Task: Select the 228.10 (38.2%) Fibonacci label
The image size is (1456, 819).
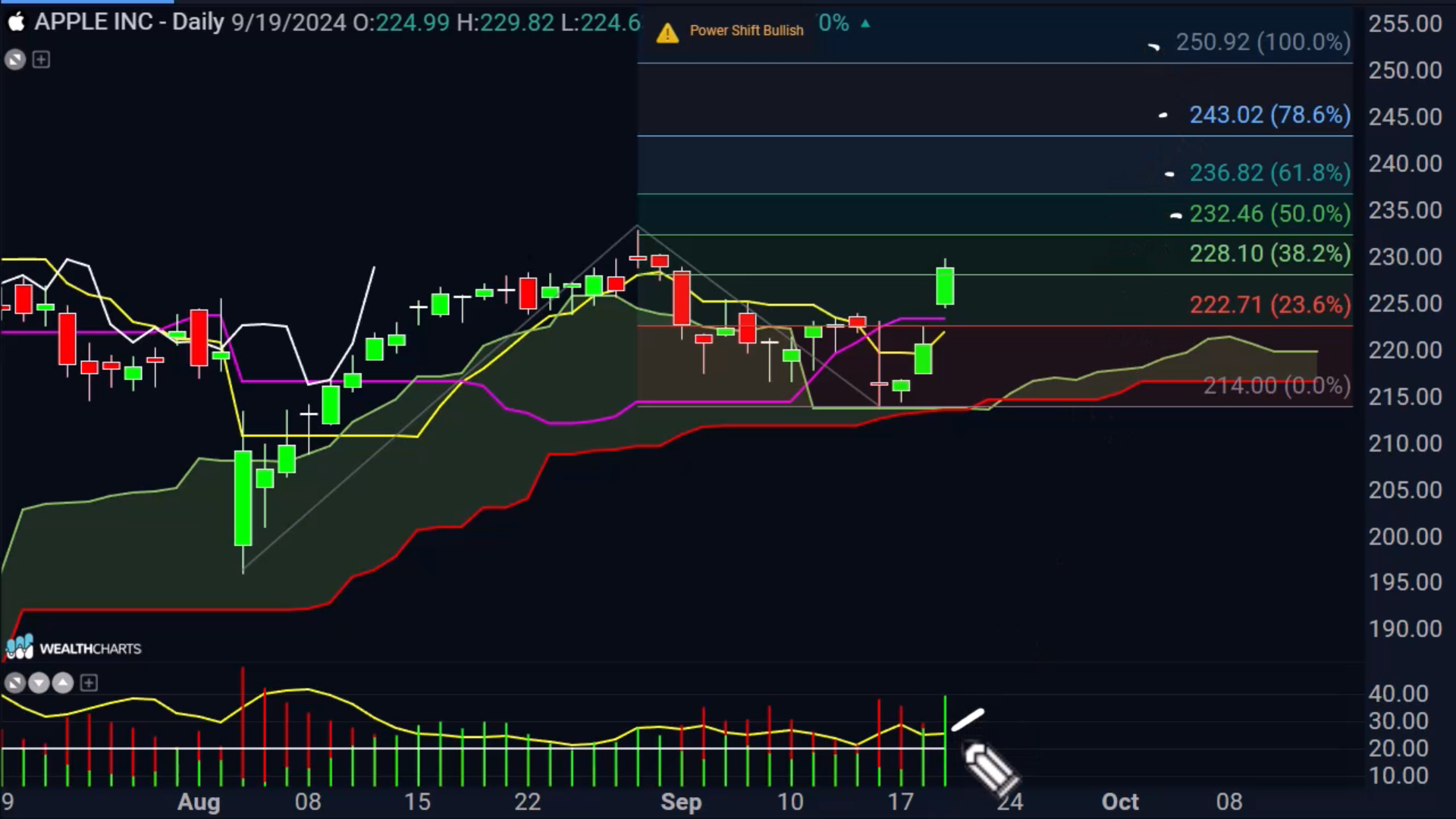Action: pyautogui.click(x=1269, y=253)
